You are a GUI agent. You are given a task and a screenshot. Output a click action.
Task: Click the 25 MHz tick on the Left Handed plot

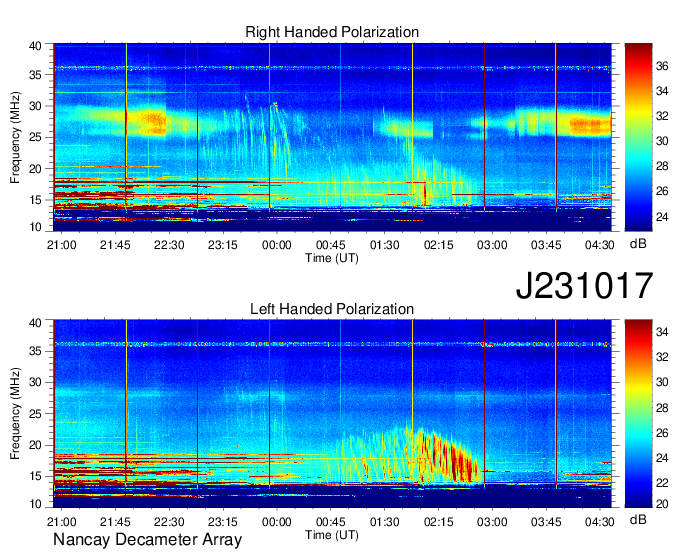[36, 414]
